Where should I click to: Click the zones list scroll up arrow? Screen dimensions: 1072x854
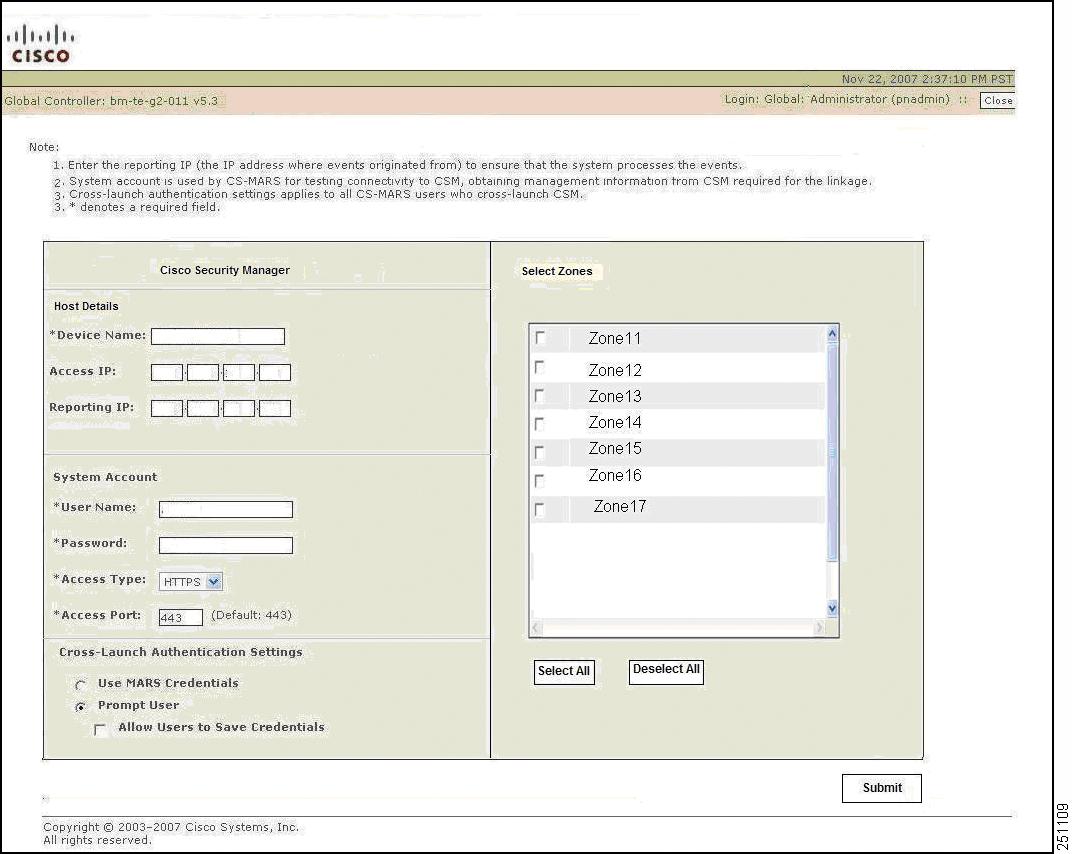click(x=832, y=334)
